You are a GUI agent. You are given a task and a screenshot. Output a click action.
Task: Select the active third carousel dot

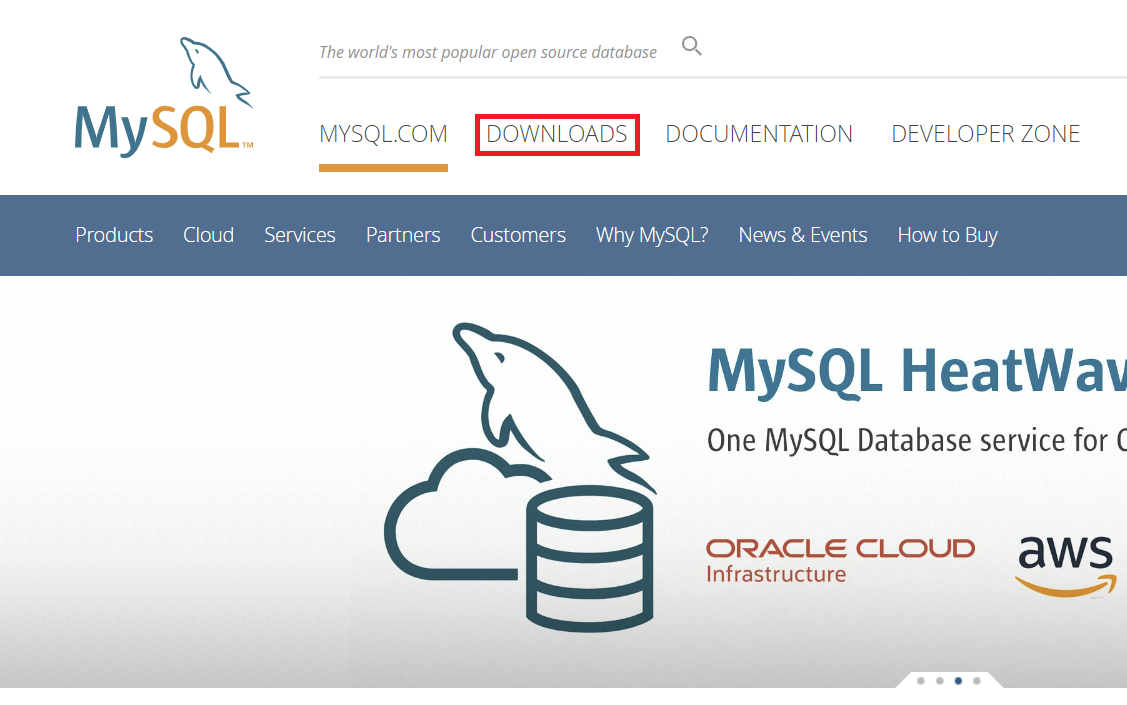pos(958,681)
